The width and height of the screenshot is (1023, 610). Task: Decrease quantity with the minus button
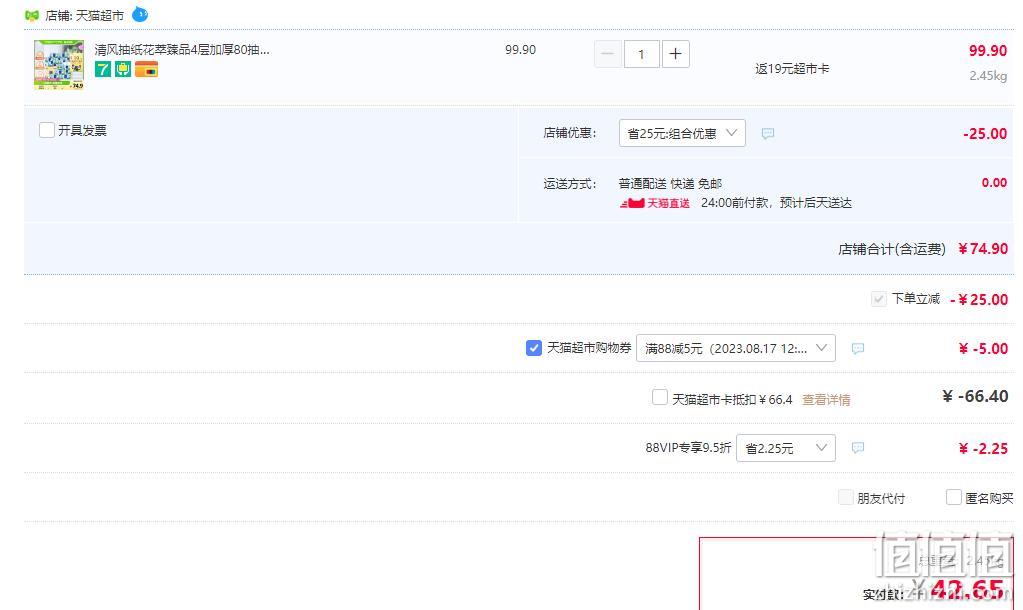pos(607,54)
